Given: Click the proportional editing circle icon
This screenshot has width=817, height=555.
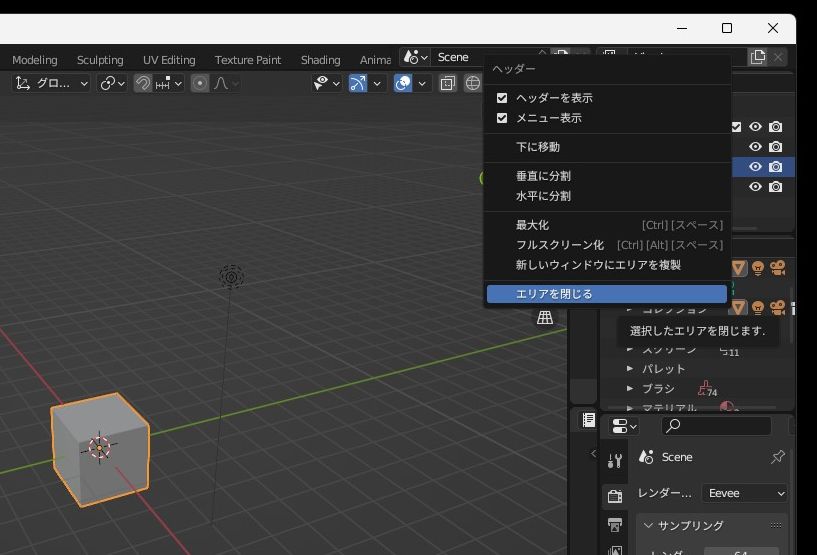Looking at the screenshot, I should tap(200, 83).
